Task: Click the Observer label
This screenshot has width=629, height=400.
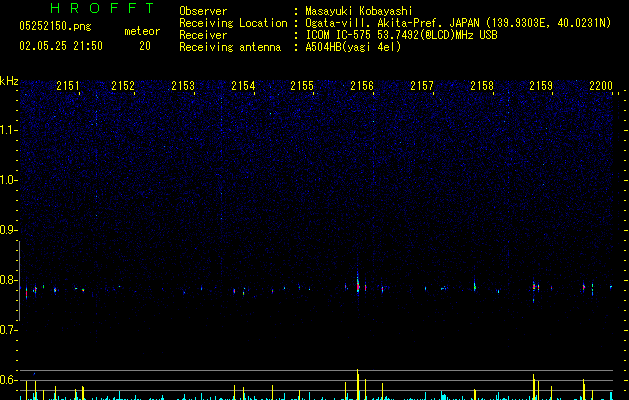Action: coord(203,11)
